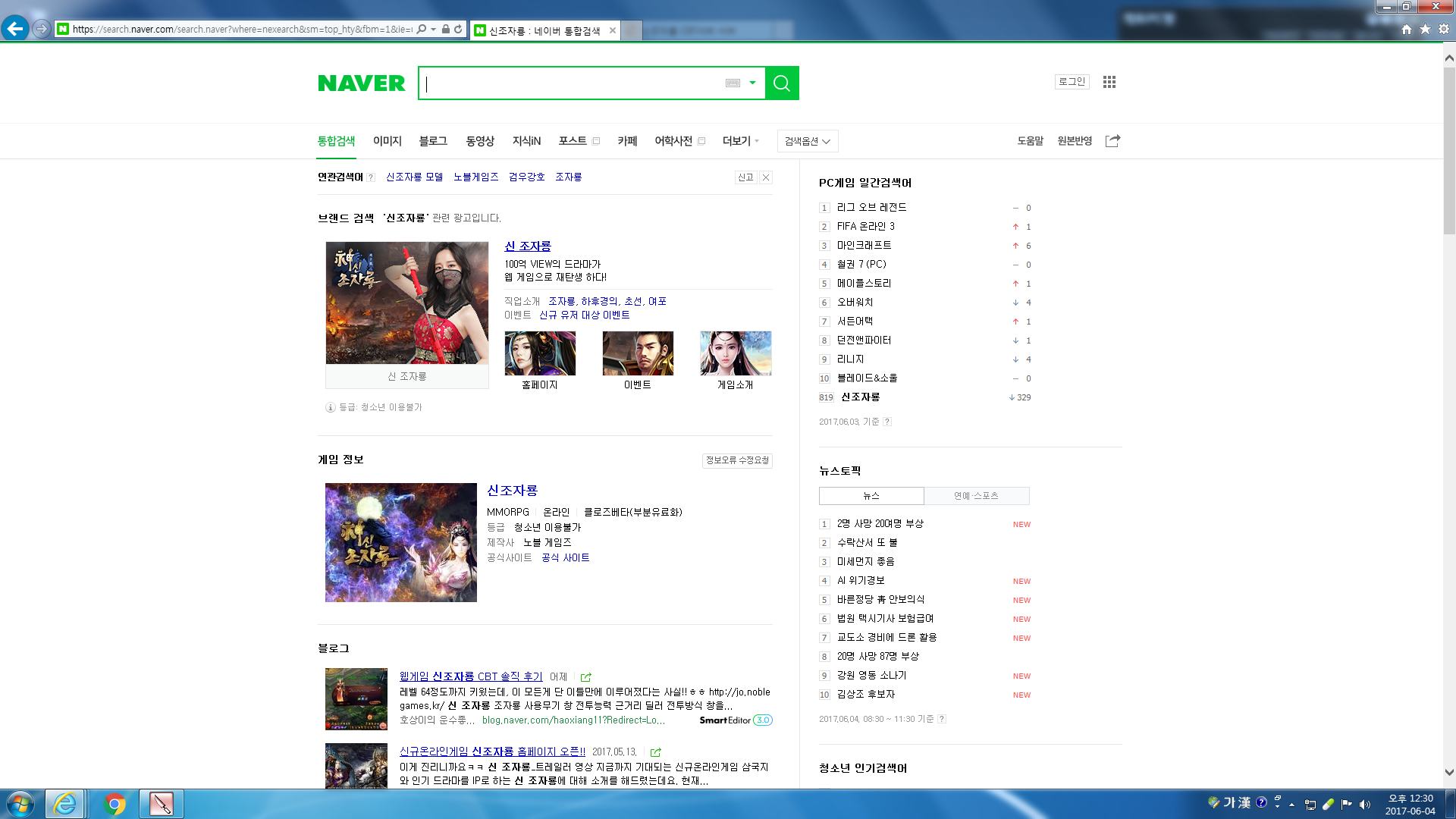Viewport: 1456px width, 819px height.
Task: Click the browser favorites star icon
Action: 1425,29
